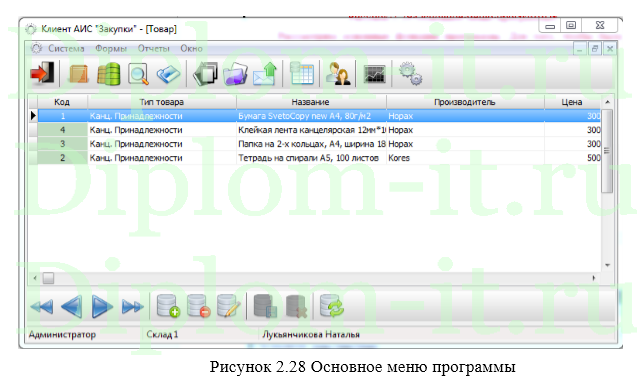Viewport: 637px width, 378px height.
Task: Click code cell 3
Action: 63,143
